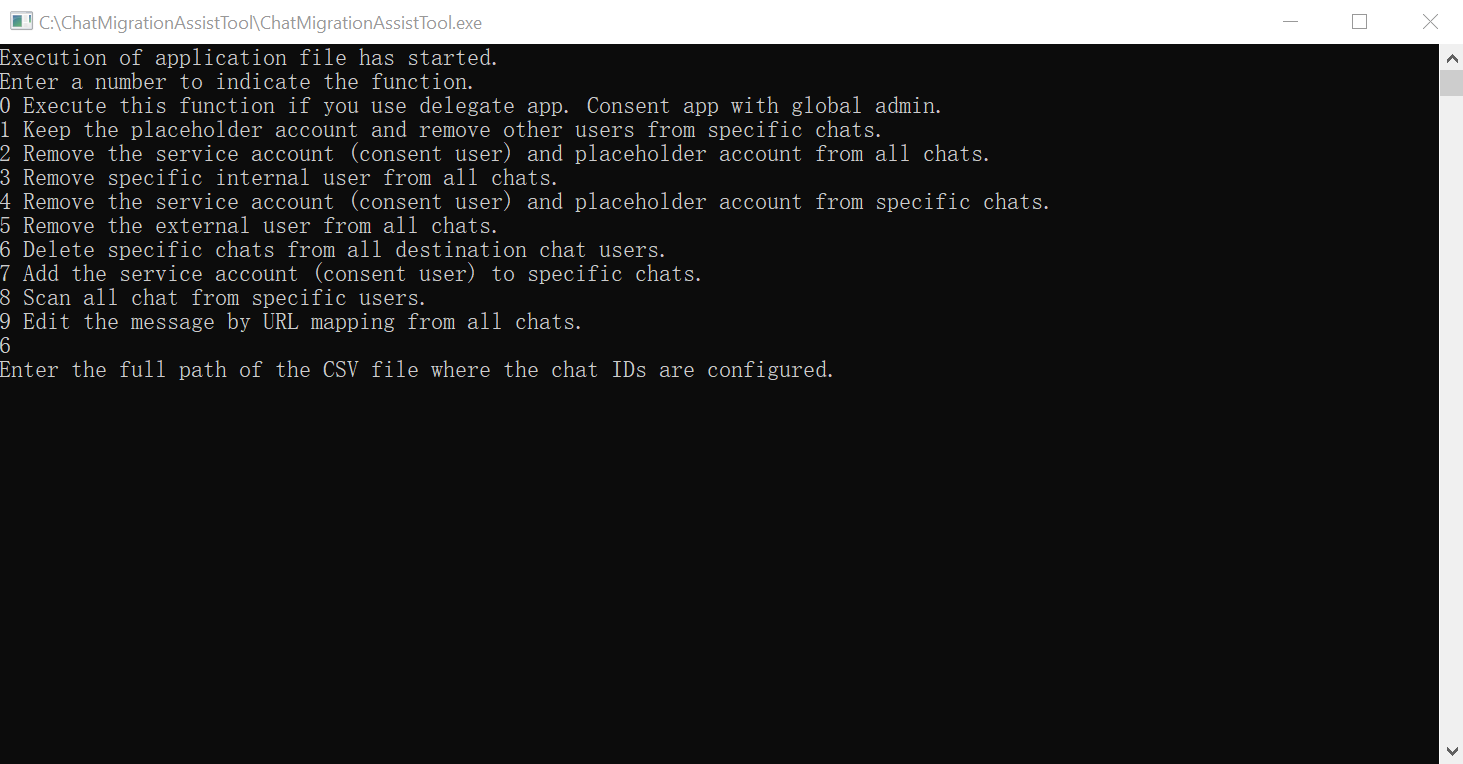Close the ChatMigrationAssistTool window
Viewport: 1463px width, 764px height.
(x=1430, y=22)
